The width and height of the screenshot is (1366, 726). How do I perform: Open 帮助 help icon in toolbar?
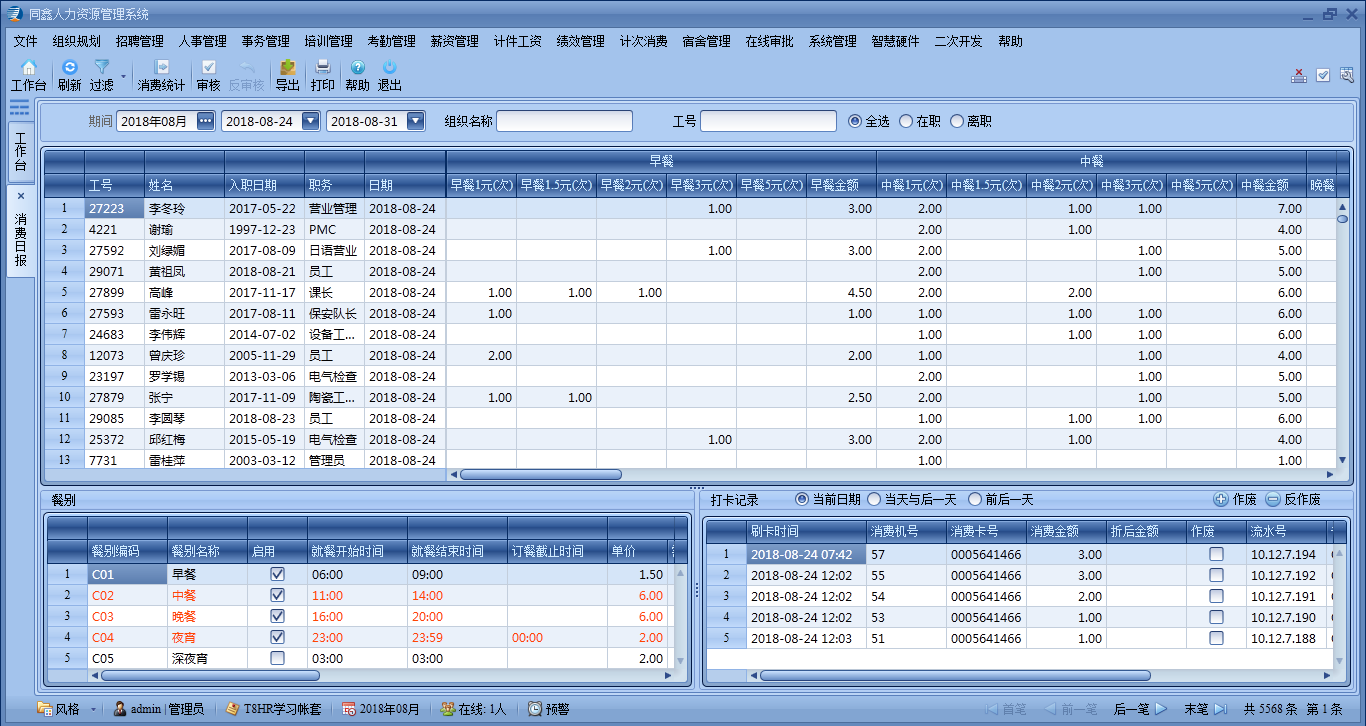coord(357,68)
